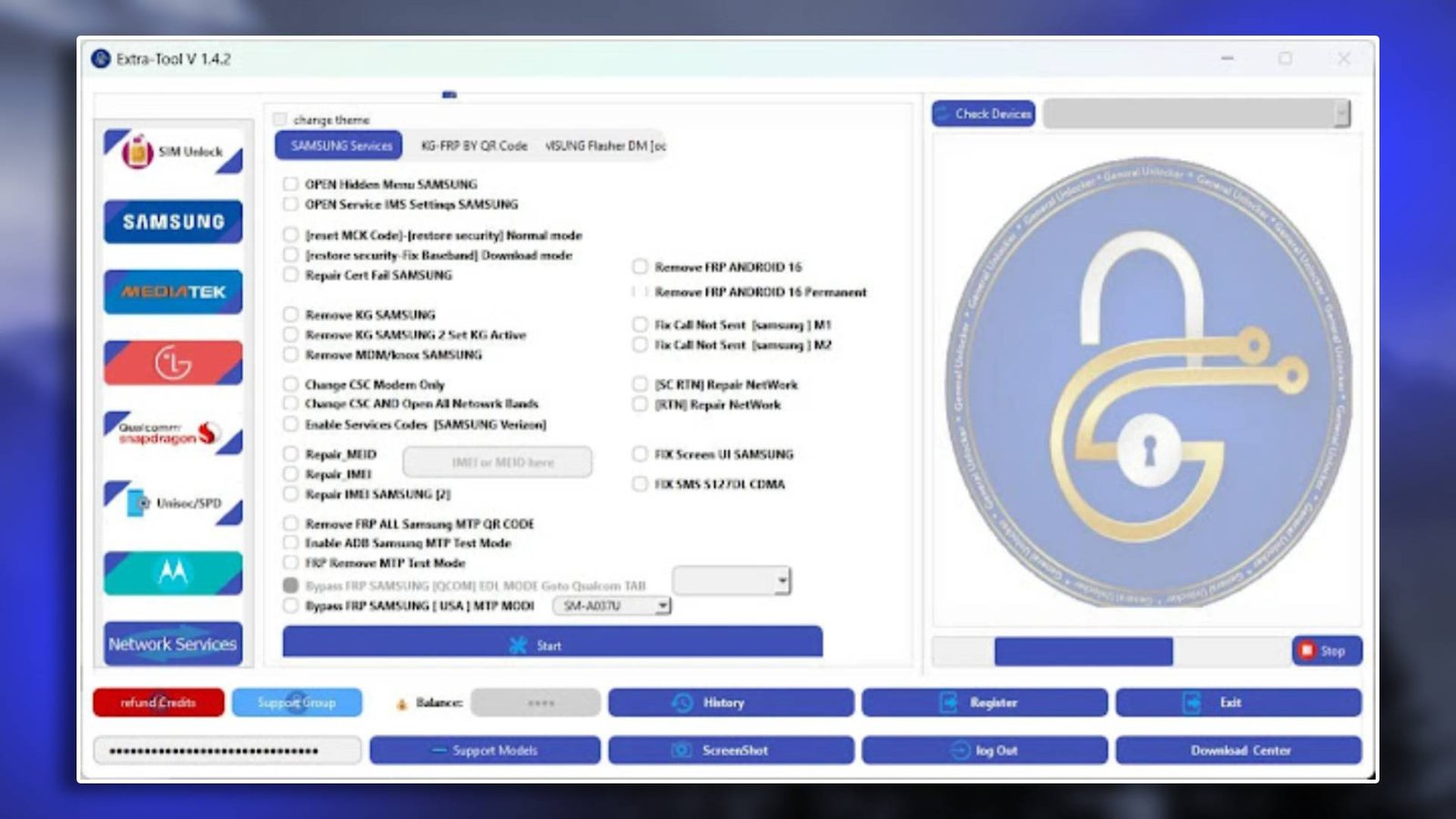Open the SAMSUNG service panel
The height and width of the screenshot is (819, 1456).
tap(172, 221)
